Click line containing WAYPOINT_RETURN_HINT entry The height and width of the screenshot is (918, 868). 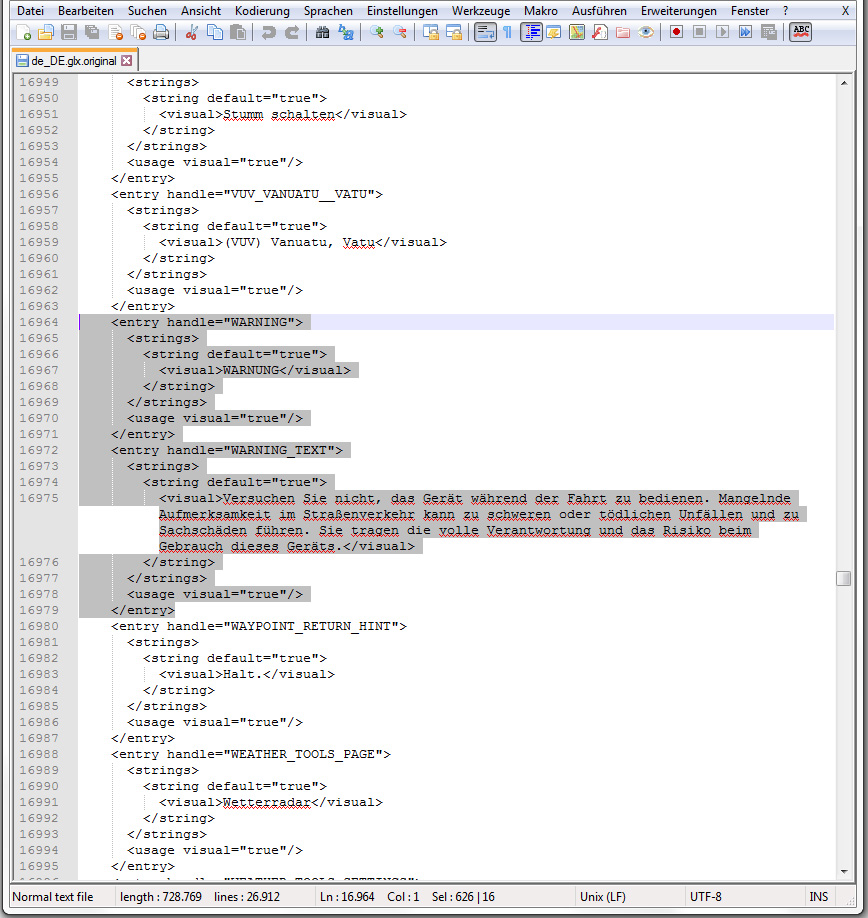pyautogui.click(x=258, y=626)
